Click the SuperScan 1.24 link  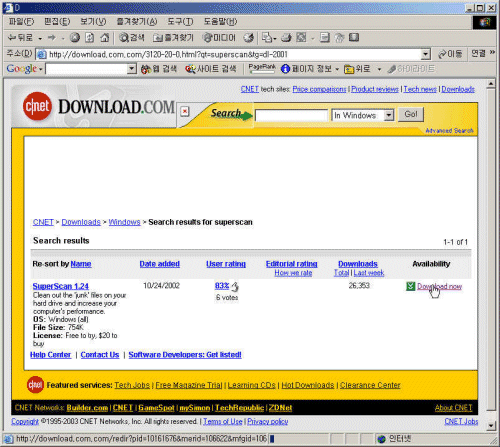[x=61, y=286]
